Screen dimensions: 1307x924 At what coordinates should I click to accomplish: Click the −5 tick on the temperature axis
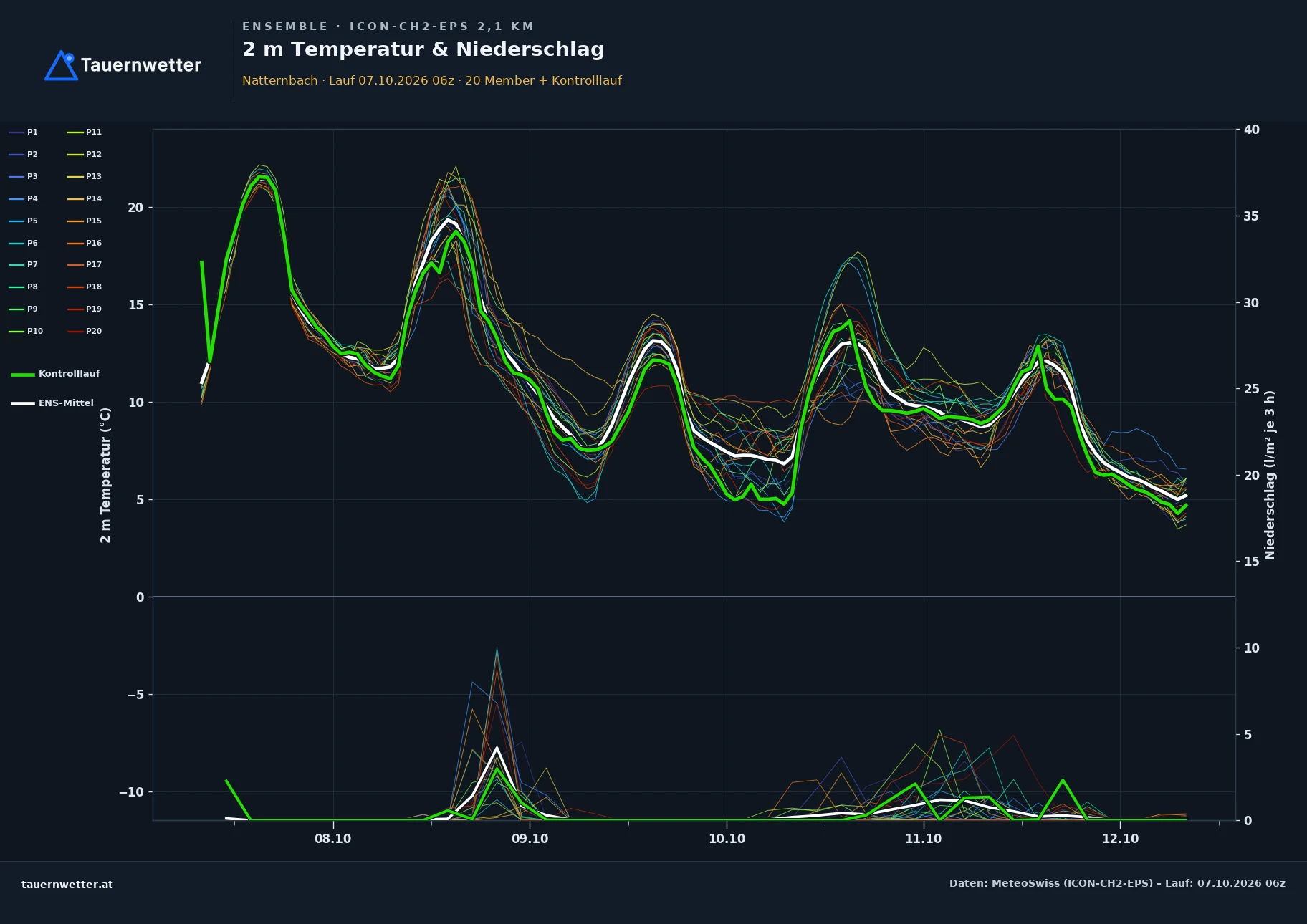coord(135,695)
